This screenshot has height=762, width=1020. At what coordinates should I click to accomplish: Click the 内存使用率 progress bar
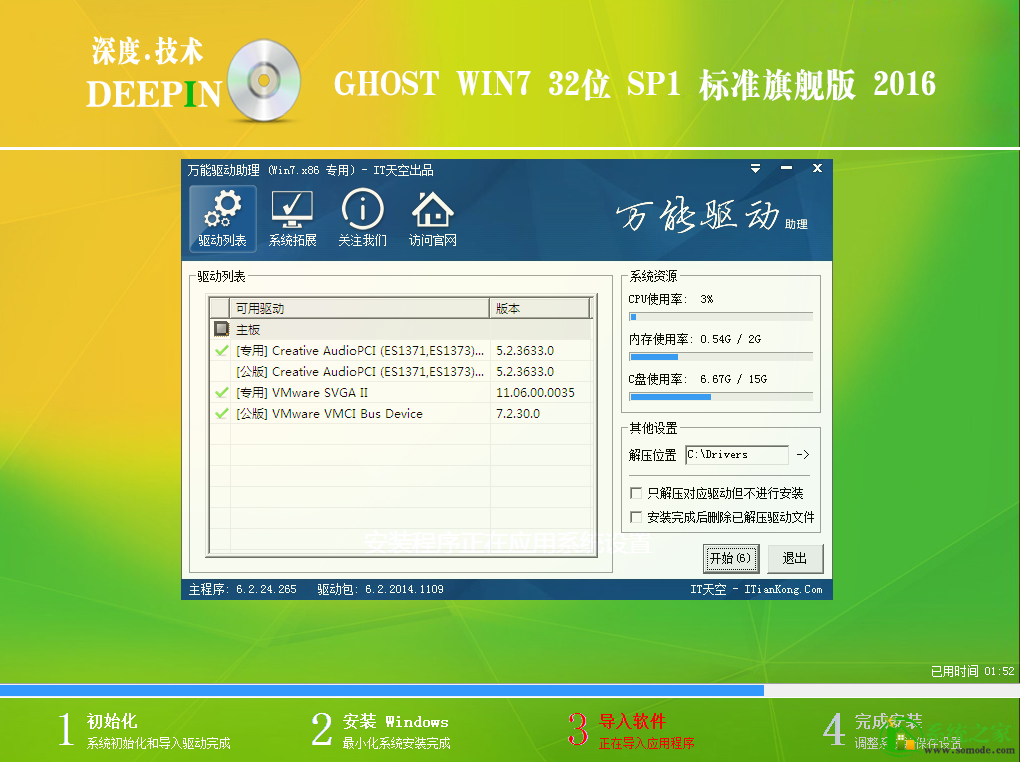click(721, 357)
